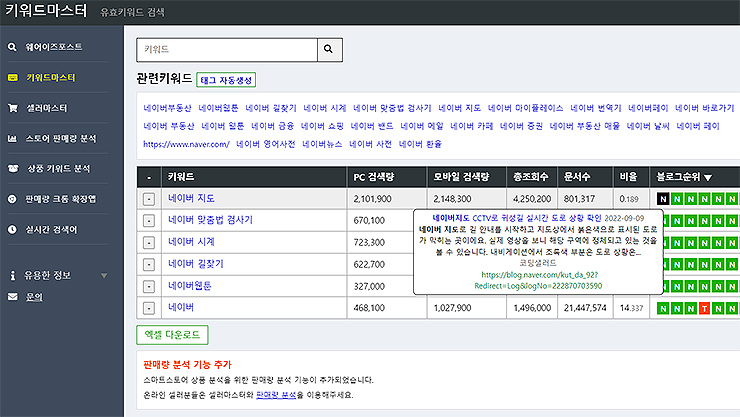Click the first green N badge in 네이버 row

663,309
